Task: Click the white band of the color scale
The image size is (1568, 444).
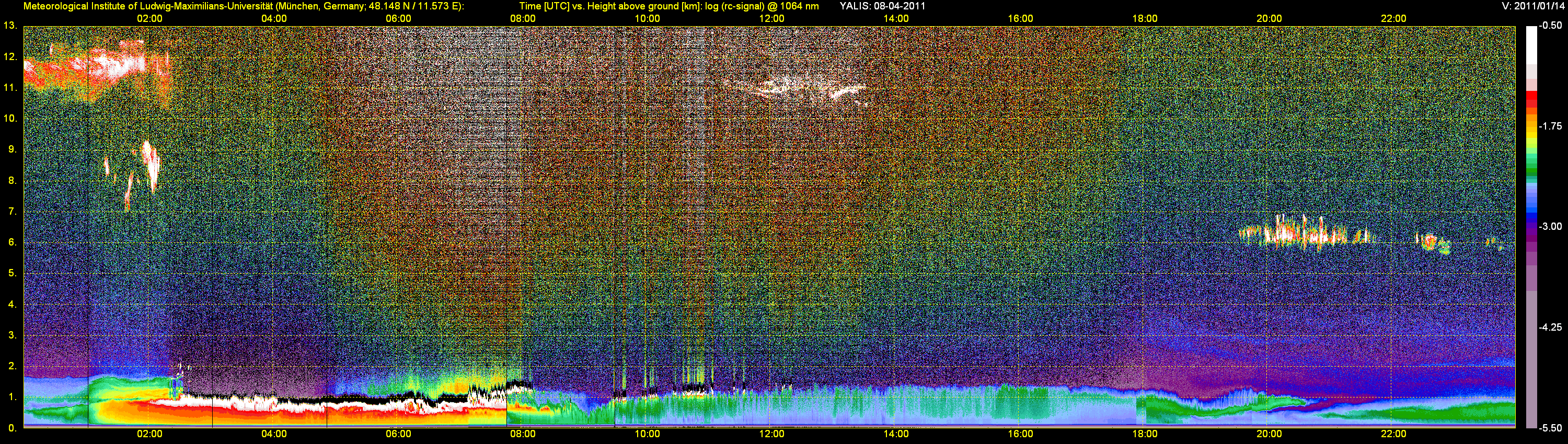Action: [x=1531, y=45]
